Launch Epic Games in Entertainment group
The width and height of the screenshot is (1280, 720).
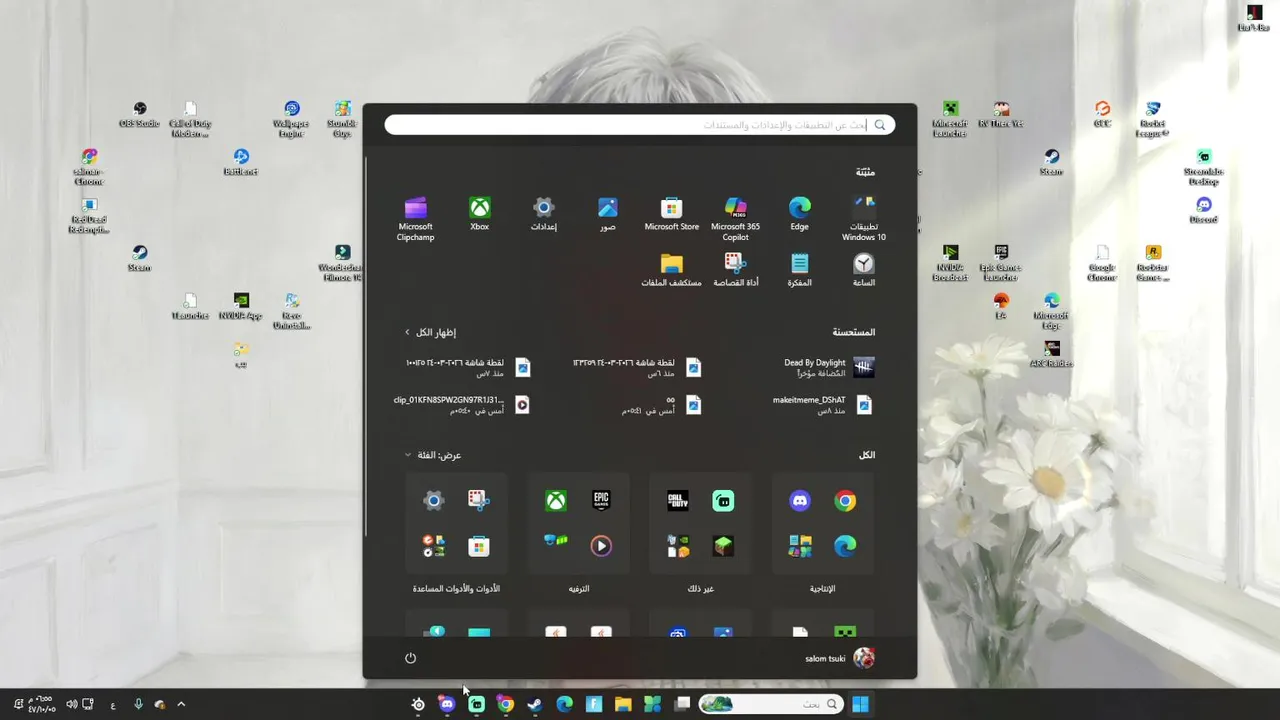[601, 501]
